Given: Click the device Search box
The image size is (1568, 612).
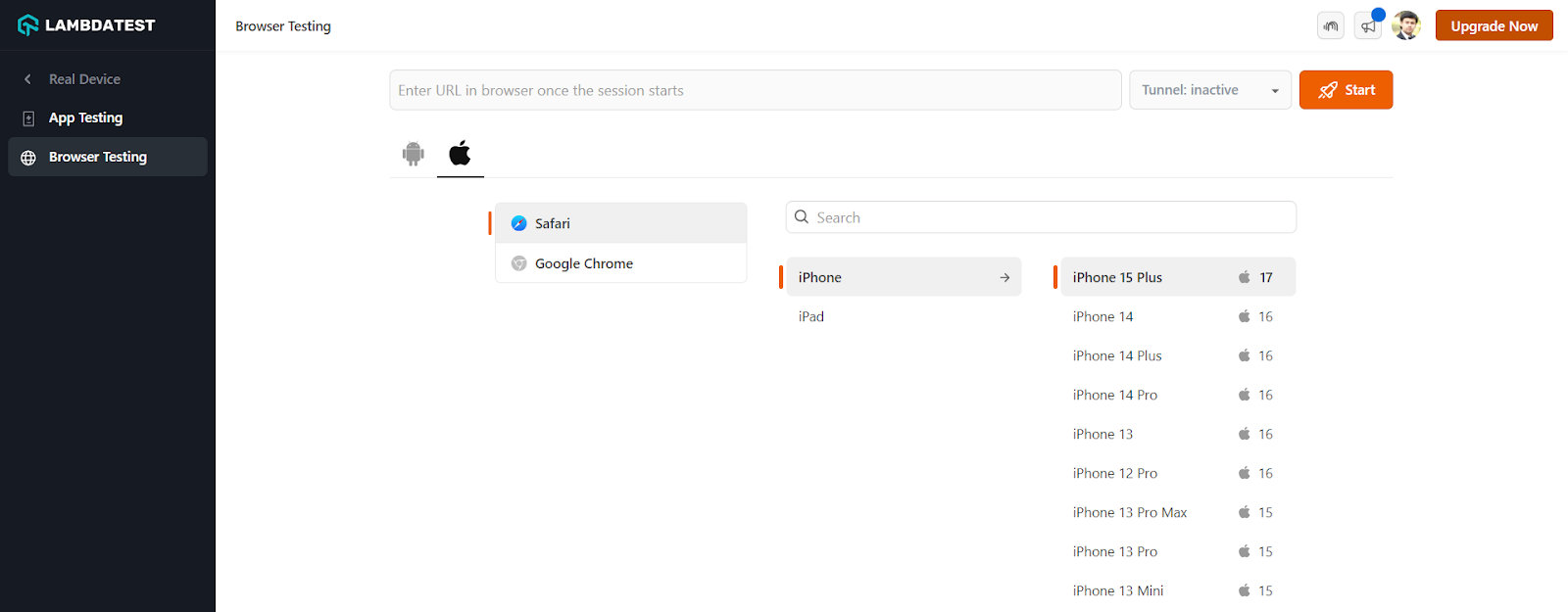Looking at the screenshot, I should (1041, 217).
